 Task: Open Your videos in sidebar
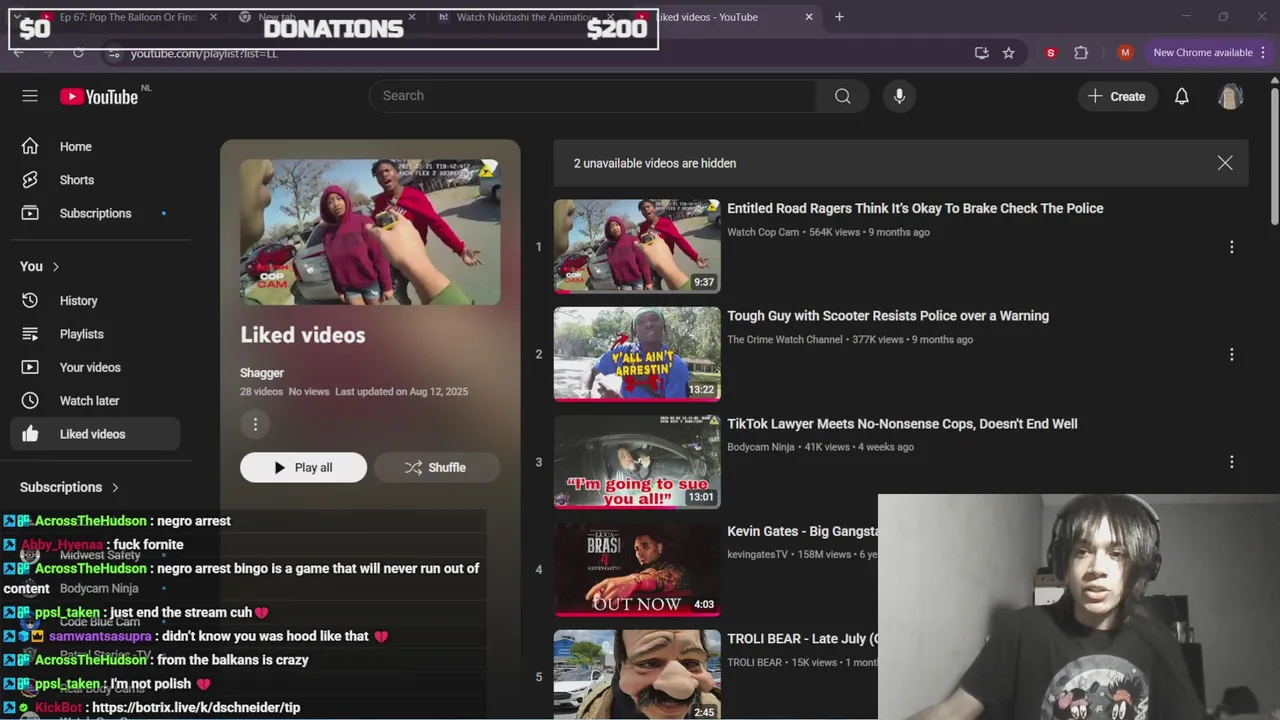[x=95, y=367]
